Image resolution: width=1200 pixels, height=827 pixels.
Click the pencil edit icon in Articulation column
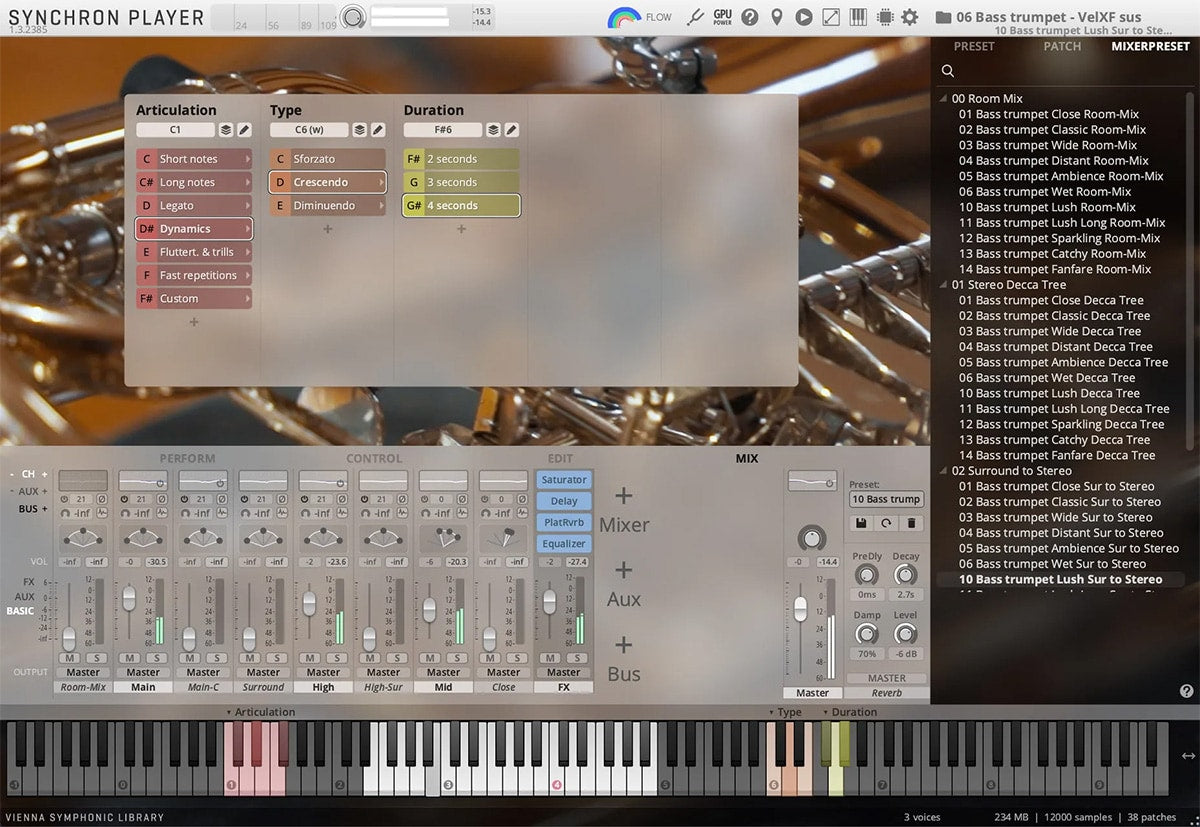244,130
